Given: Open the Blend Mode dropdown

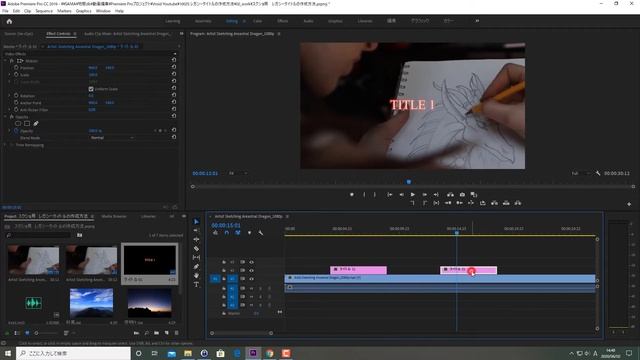Looking at the screenshot, I should (x=112, y=138).
